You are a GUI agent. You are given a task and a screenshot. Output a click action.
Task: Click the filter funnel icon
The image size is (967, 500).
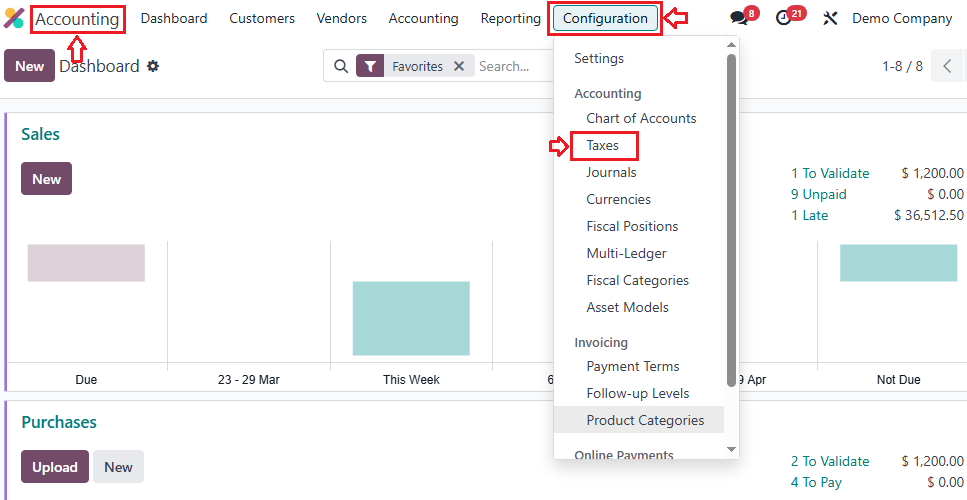pyautogui.click(x=370, y=66)
